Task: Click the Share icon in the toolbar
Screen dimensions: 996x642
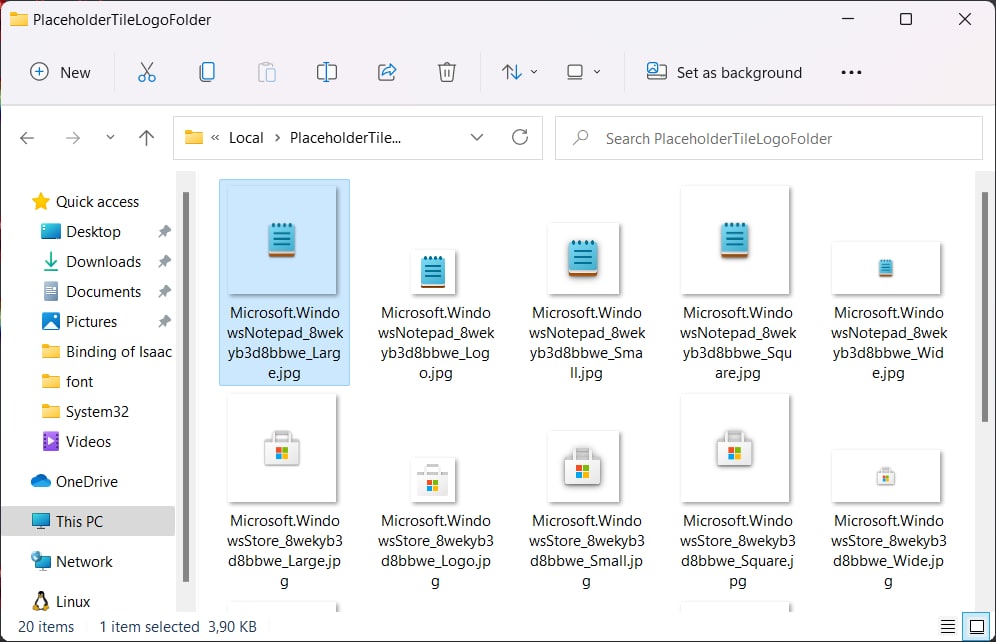Action: point(387,72)
